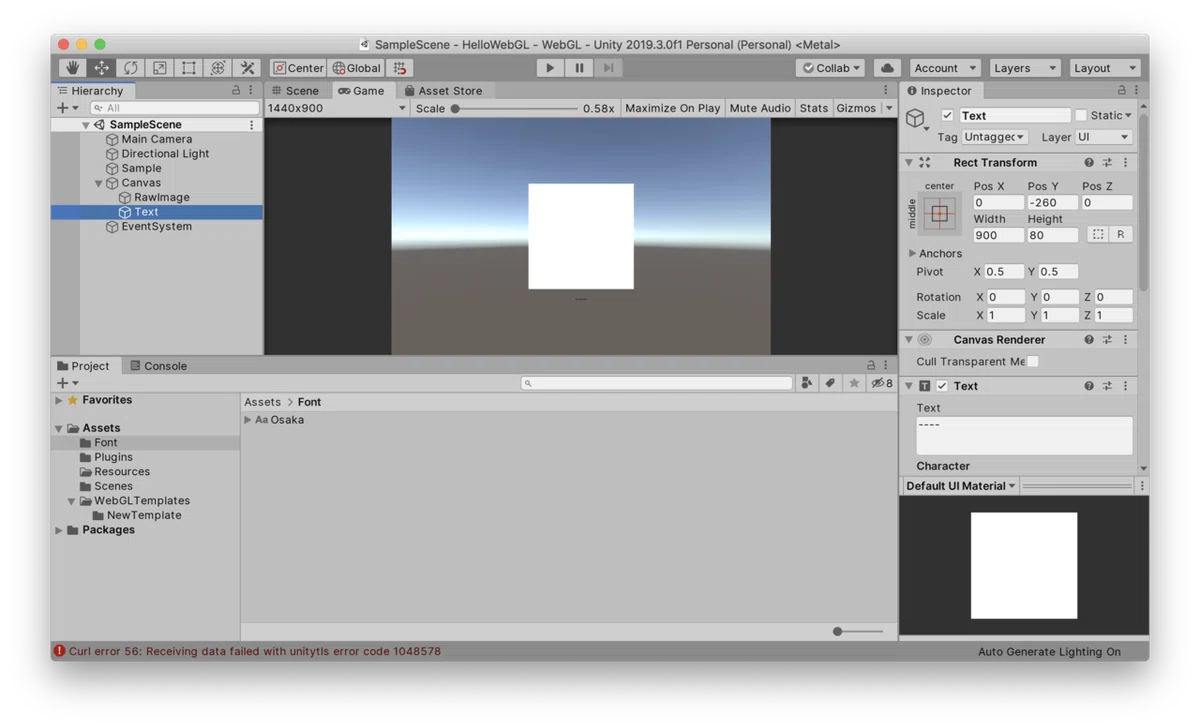Toggle pivot Center mode
The width and height of the screenshot is (1200, 728).
click(299, 68)
